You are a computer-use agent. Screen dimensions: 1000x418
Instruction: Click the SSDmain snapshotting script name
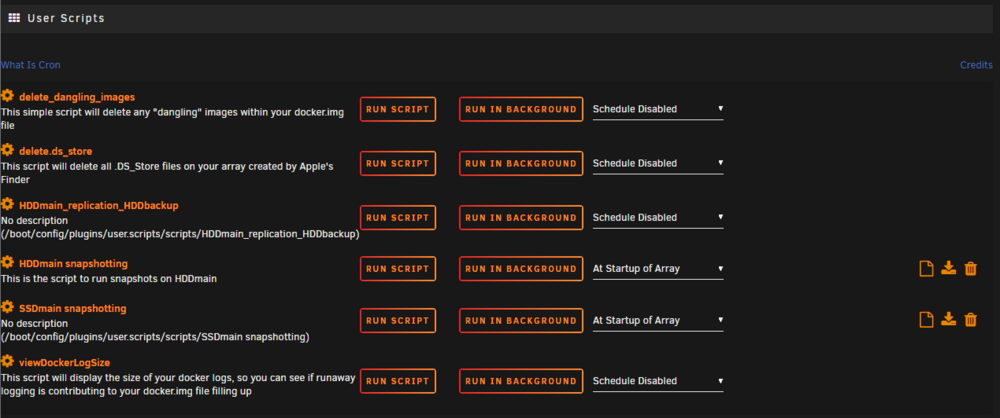[73, 308]
